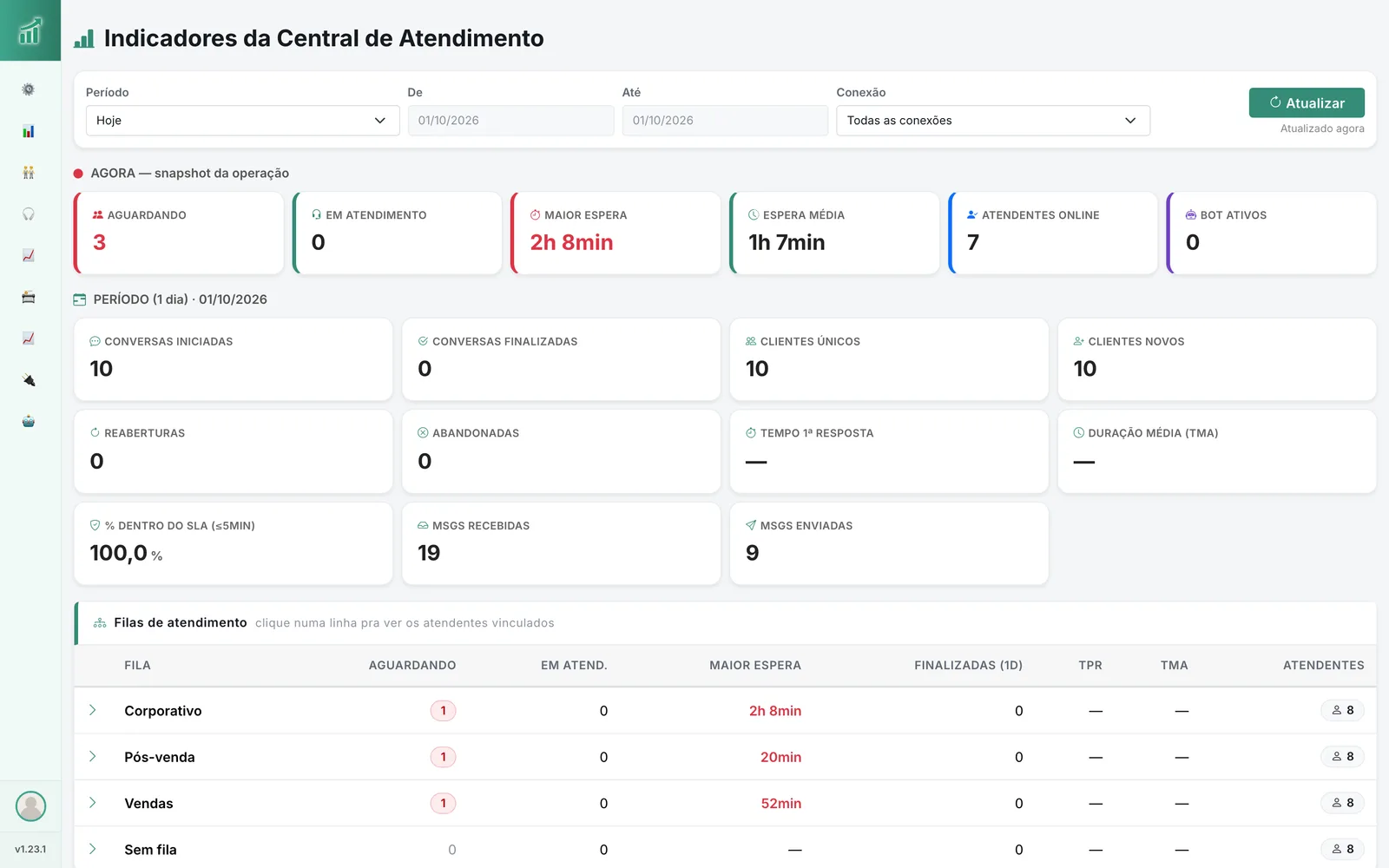The height and width of the screenshot is (868, 1389).
Task: Open the plug connections sidebar icon
Action: pos(29,380)
